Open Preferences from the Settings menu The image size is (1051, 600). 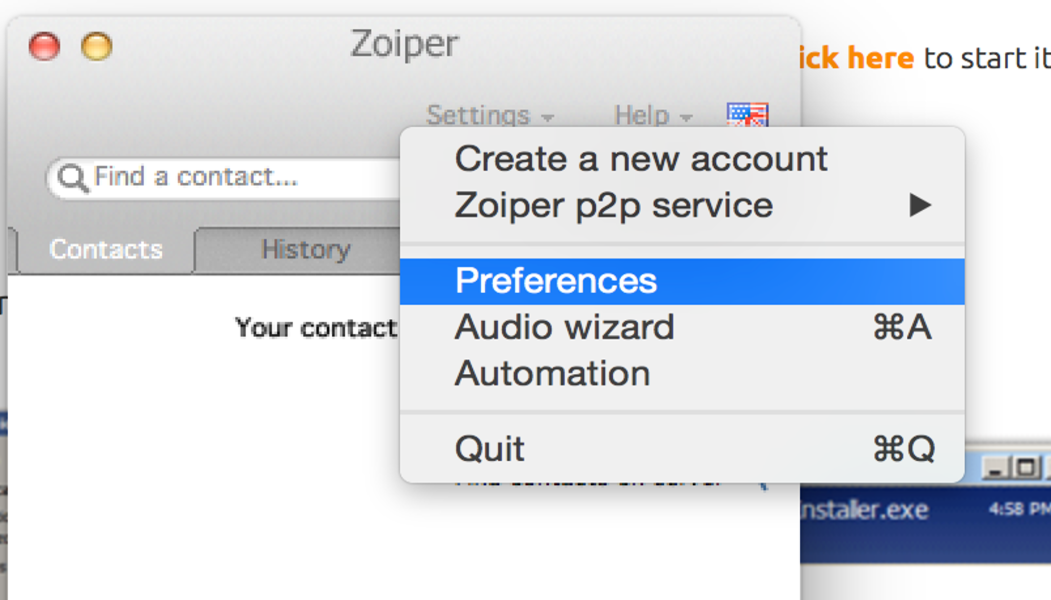point(556,281)
